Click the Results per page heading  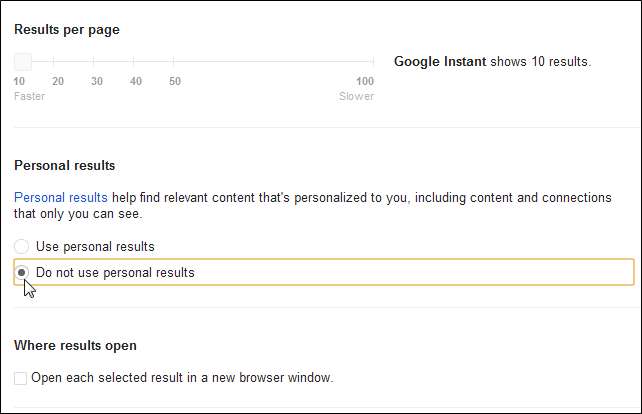(67, 29)
